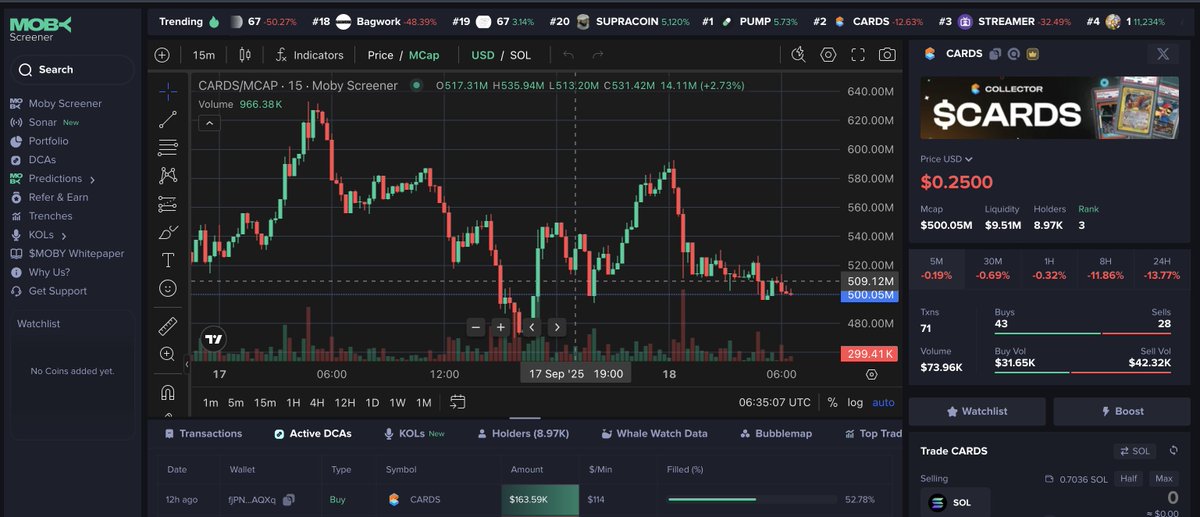The height and width of the screenshot is (517, 1200).
Task: Select the 24H performance period
Action: 1163,268
